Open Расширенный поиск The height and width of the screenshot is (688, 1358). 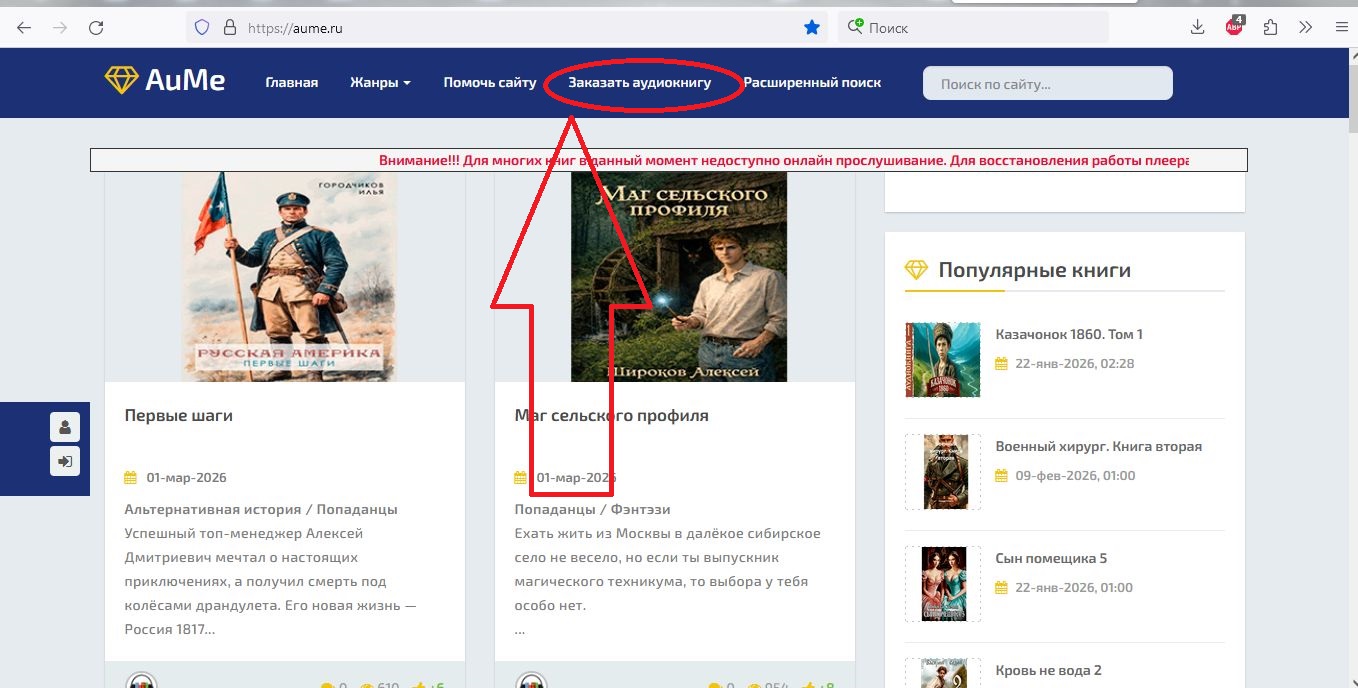pos(812,83)
